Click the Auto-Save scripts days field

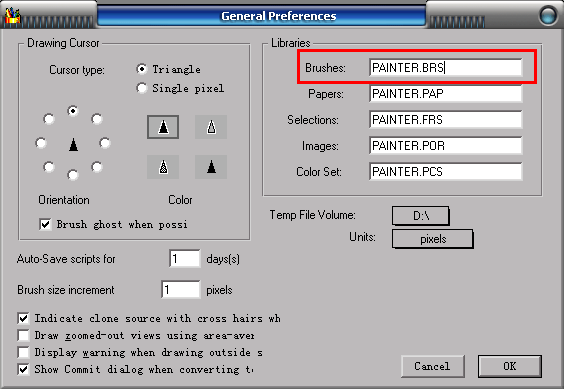tap(185, 259)
